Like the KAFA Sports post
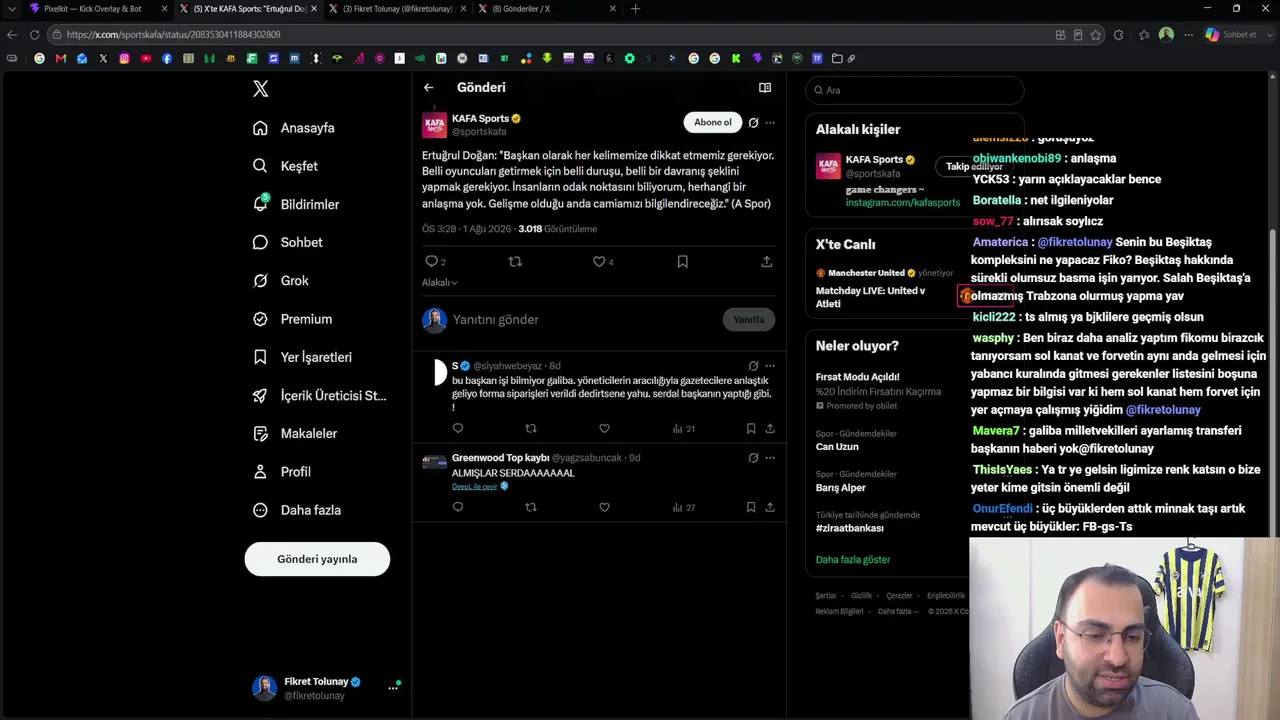The height and width of the screenshot is (720, 1280). [599, 262]
